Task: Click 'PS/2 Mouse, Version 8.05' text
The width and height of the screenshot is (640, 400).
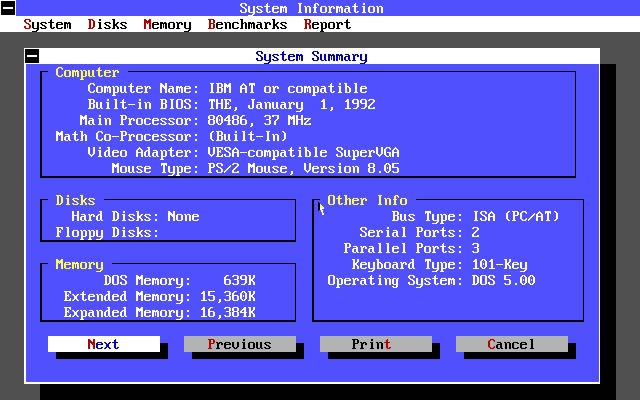Action: [304, 168]
